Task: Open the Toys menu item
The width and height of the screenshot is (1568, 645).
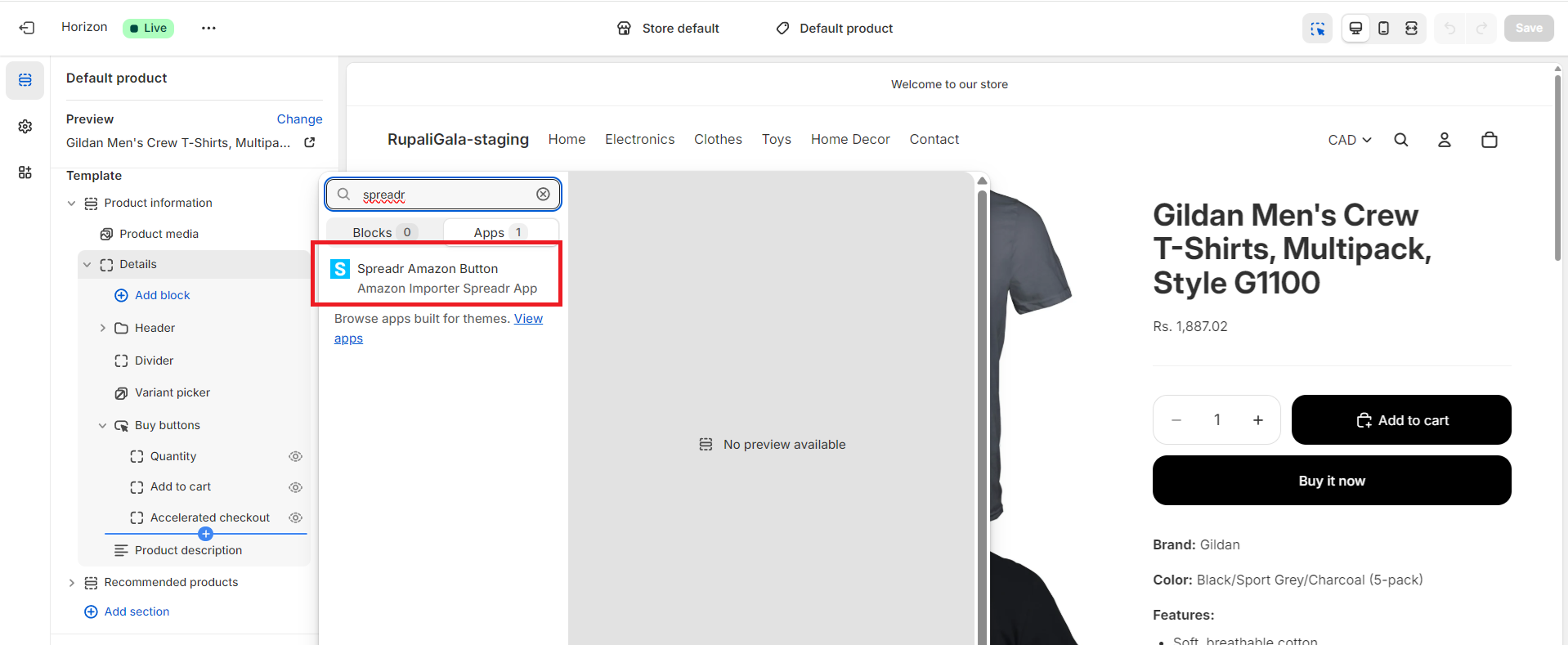Action: [777, 139]
